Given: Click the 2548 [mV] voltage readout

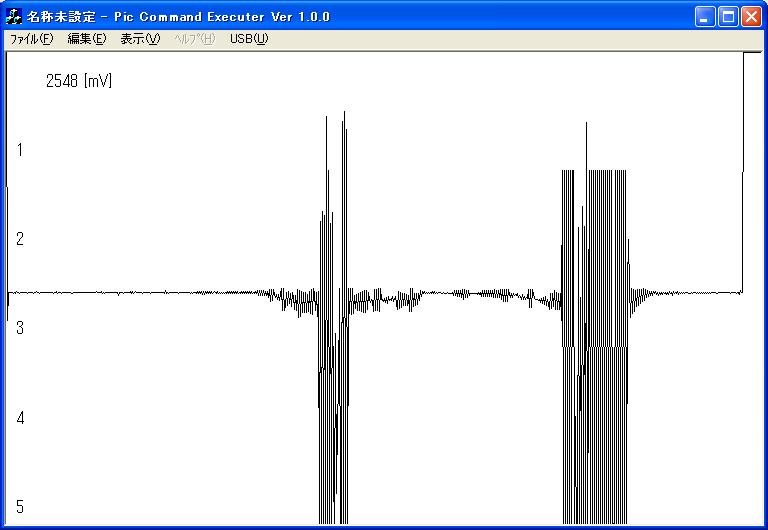Looking at the screenshot, I should tap(79, 81).
